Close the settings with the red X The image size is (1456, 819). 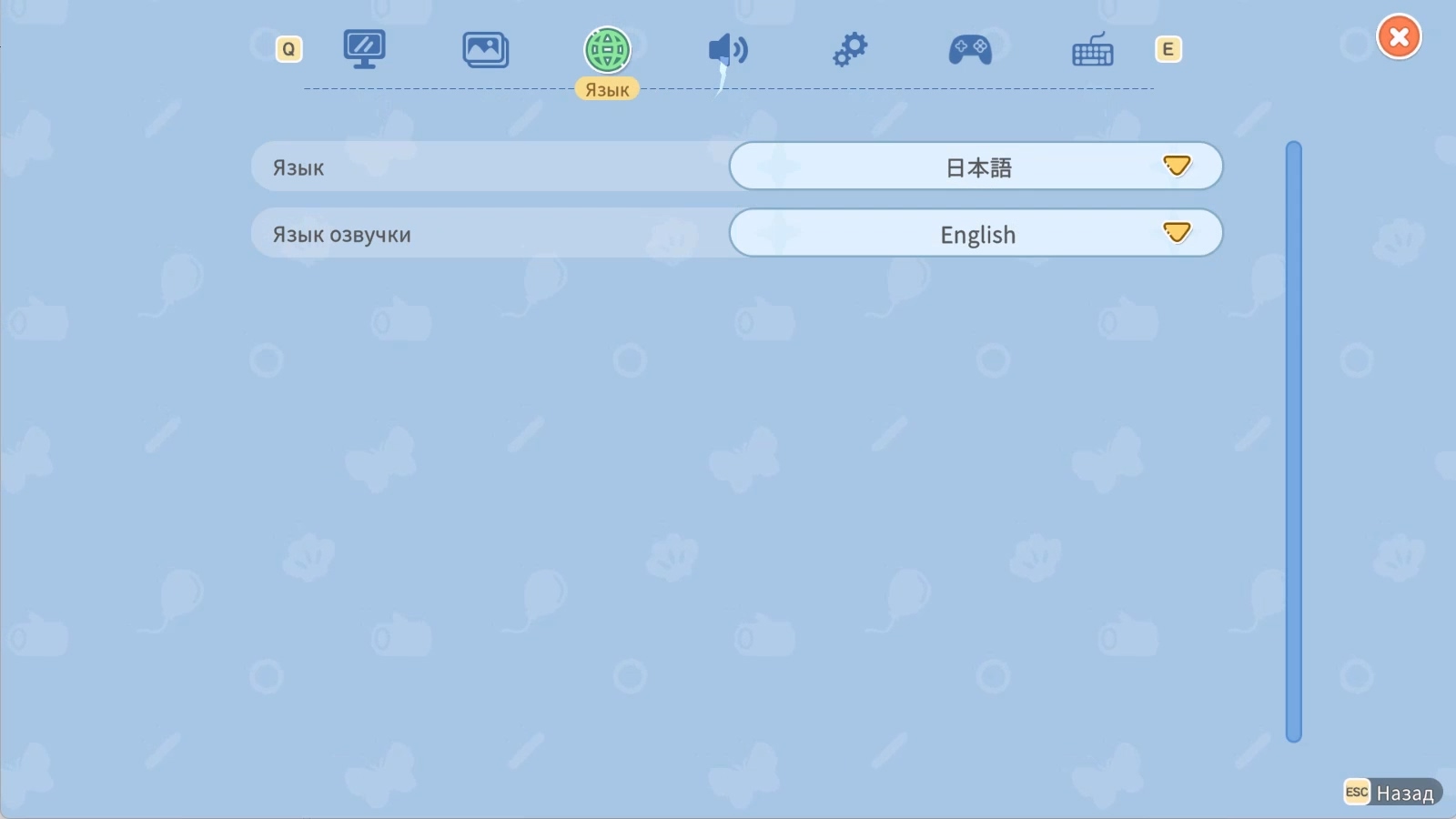(1399, 36)
